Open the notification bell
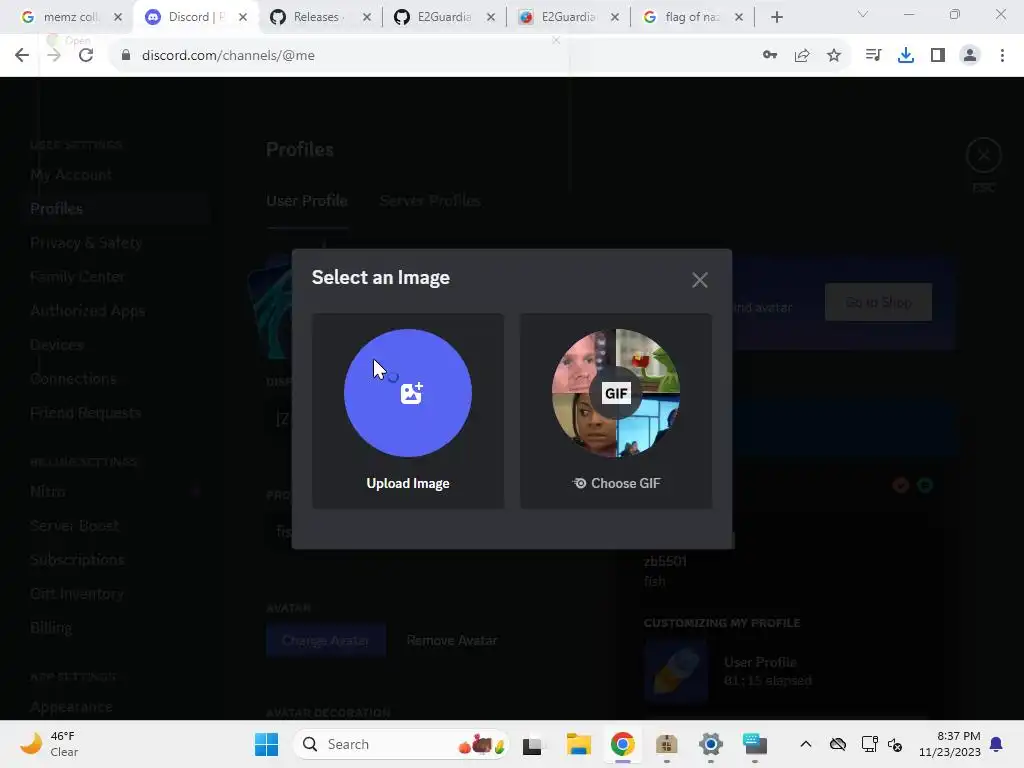Image resolution: width=1024 pixels, height=768 pixels. 996,744
